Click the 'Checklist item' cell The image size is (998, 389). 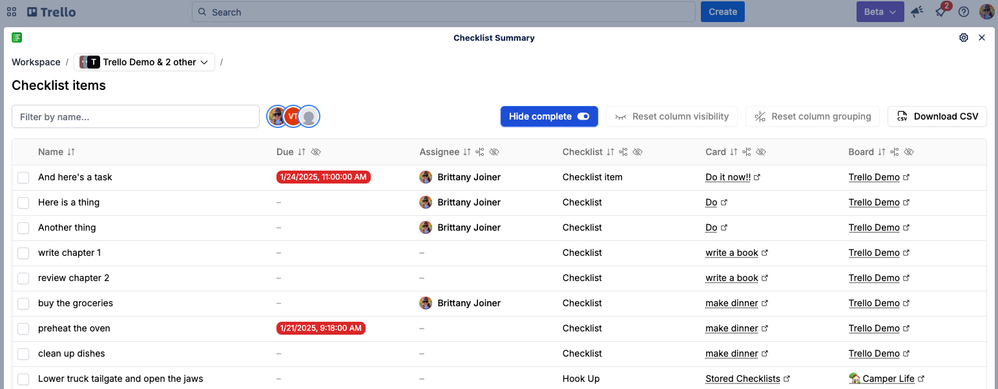(593, 178)
